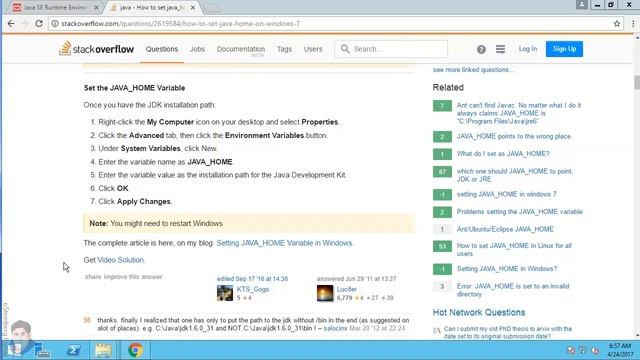640x360 pixels.
Task: Open the Tags nav item
Action: coord(284,49)
